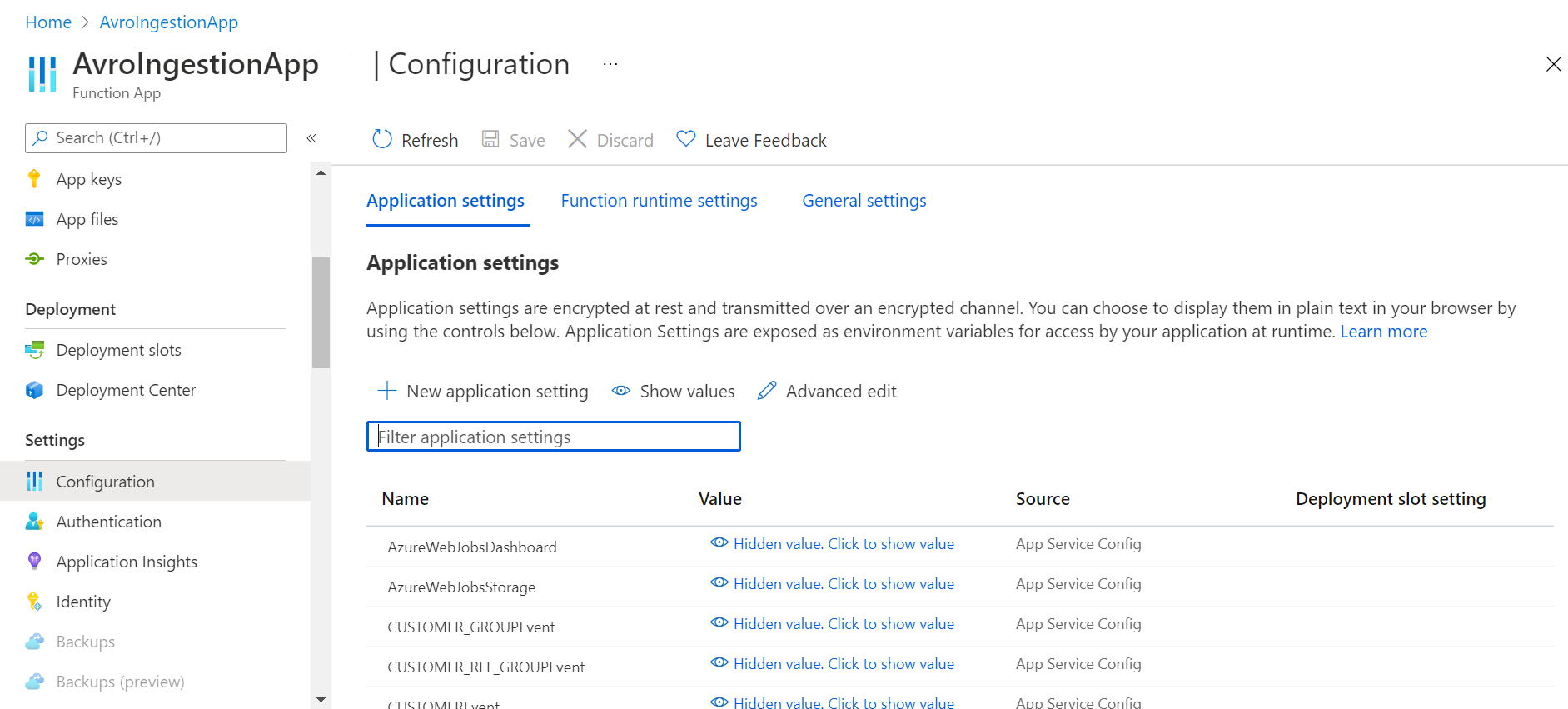The width and height of the screenshot is (1568, 709).
Task: Select Proxies in the sidebar
Action: coord(81,259)
